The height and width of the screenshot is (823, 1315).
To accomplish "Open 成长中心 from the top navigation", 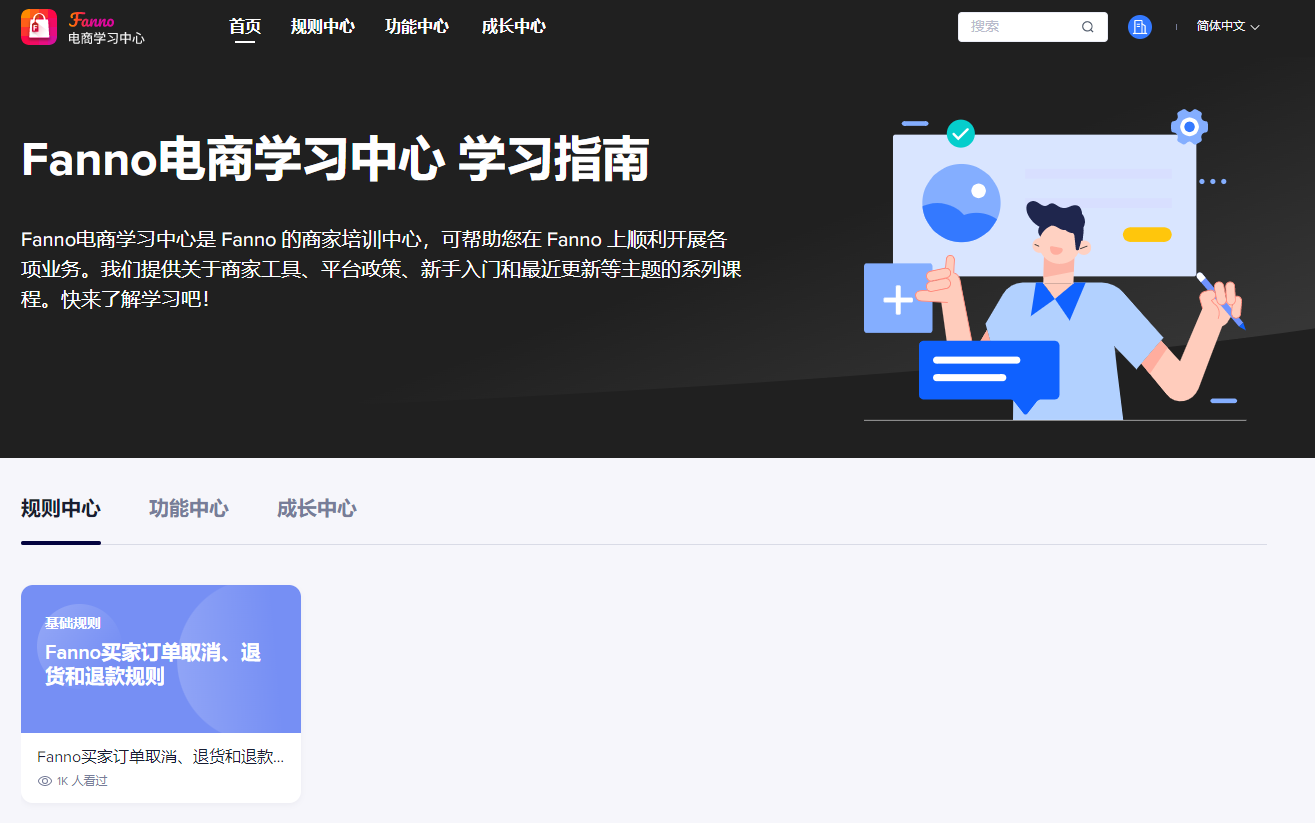I will click(513, 26).
